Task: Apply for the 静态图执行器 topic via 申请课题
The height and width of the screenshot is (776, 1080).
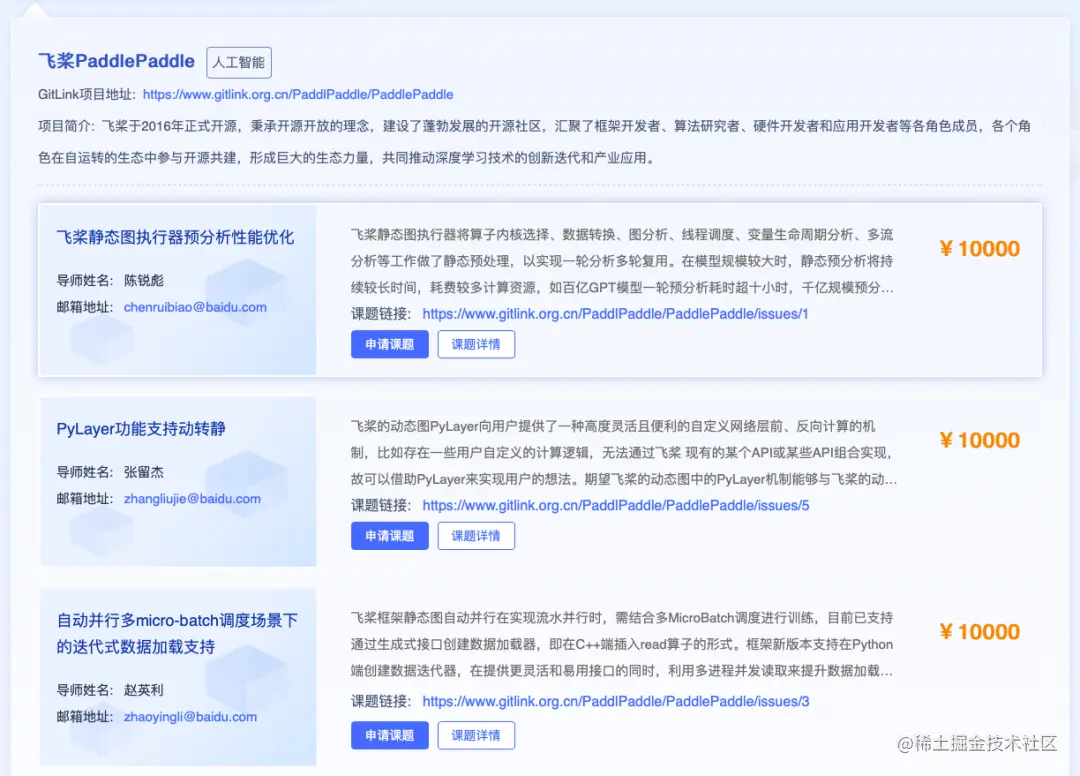Action: coord(390,344)
